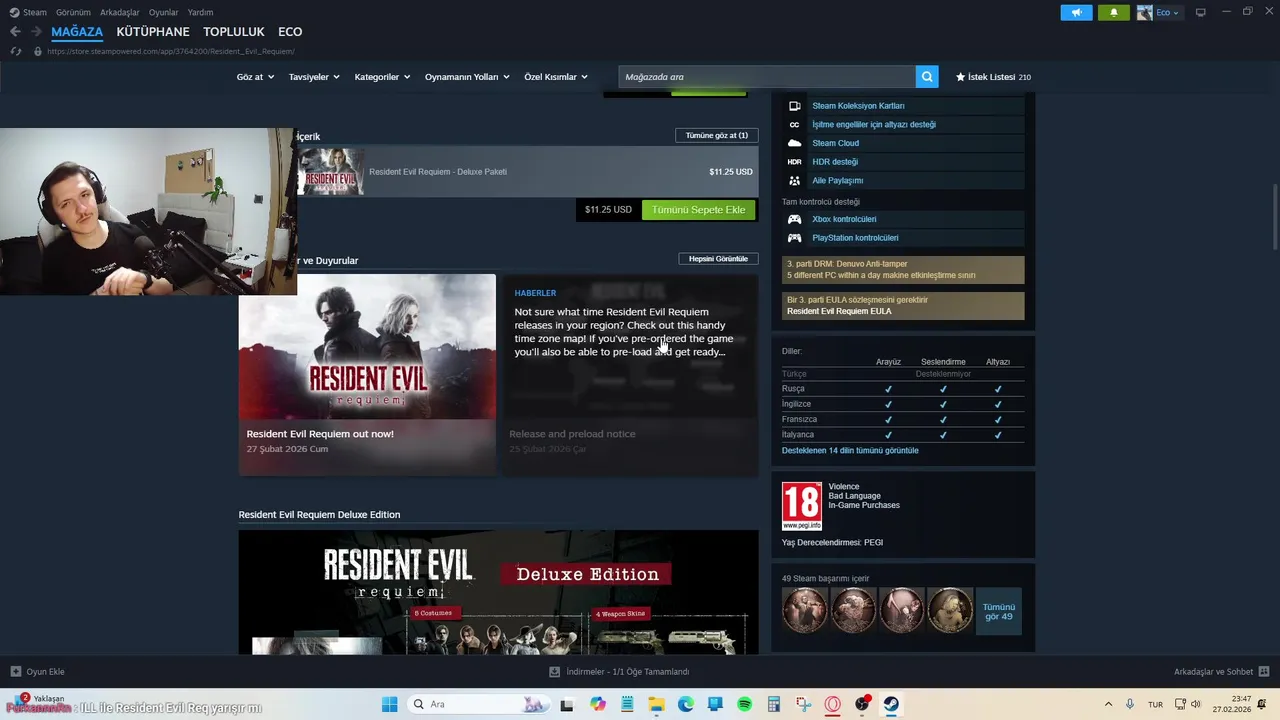Open the Eco account dropdown
1280x720 pixels.
(x=1160, y=13)
